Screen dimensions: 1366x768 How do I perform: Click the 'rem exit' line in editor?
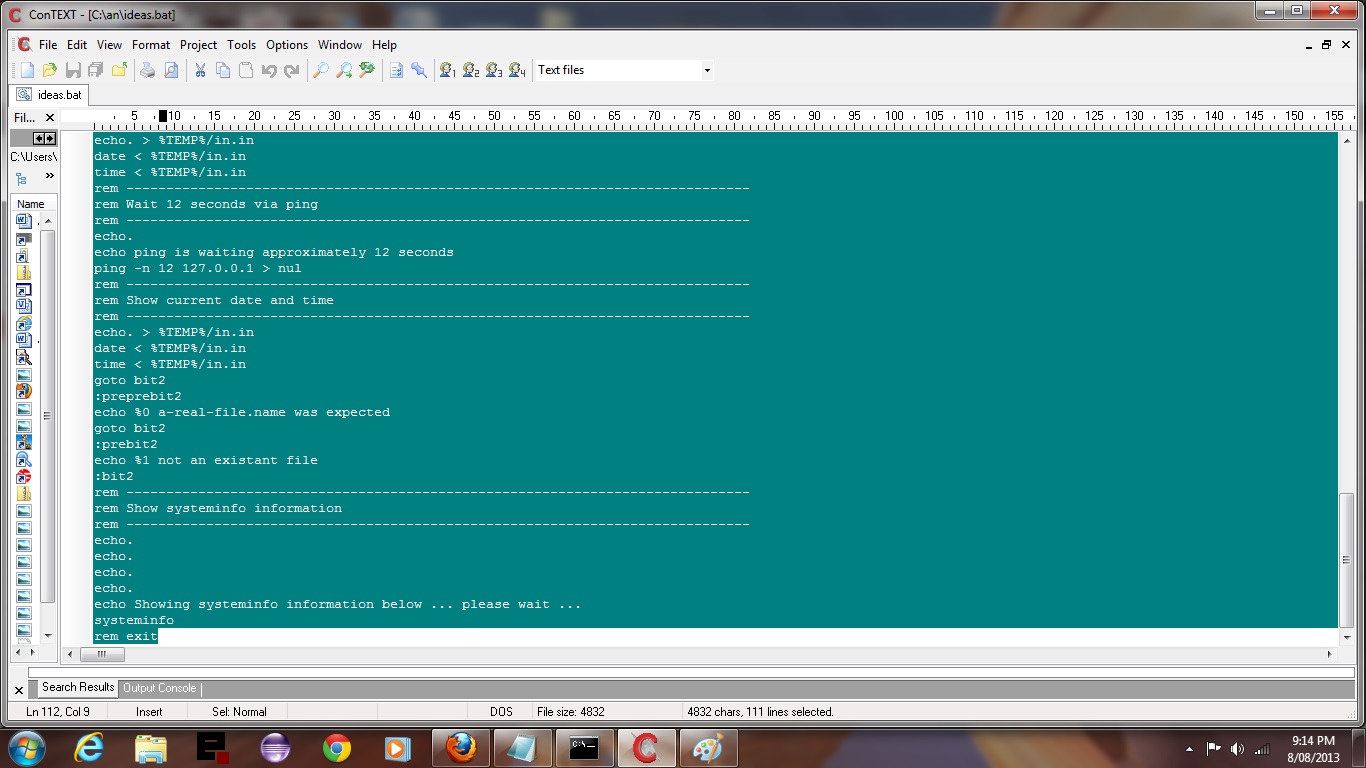(x=126, y=636)
